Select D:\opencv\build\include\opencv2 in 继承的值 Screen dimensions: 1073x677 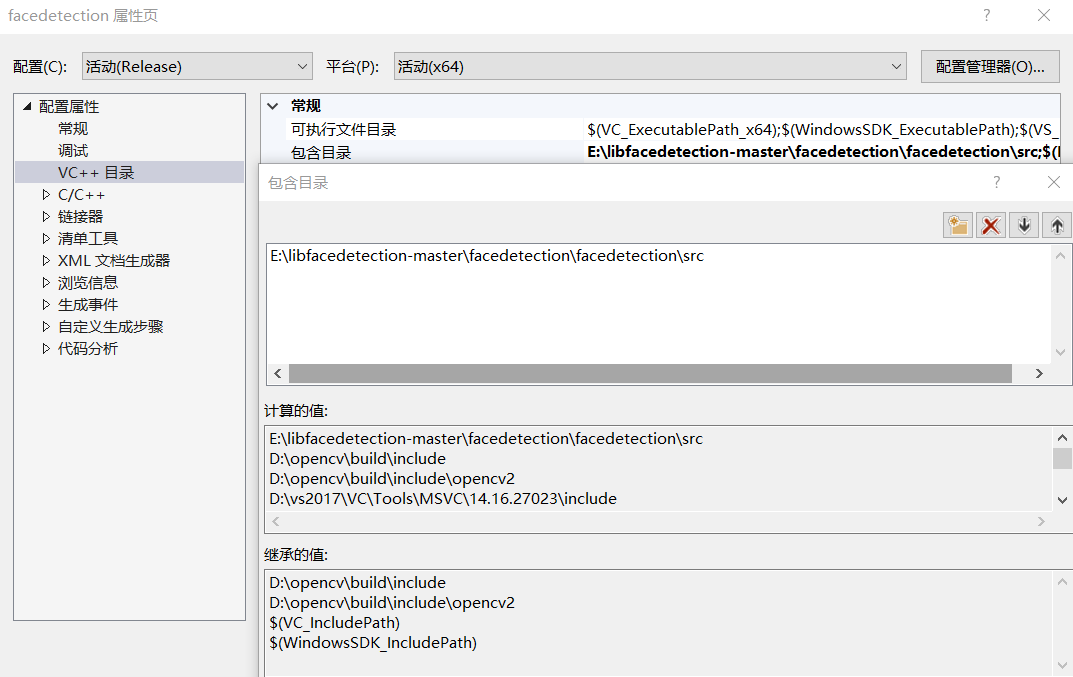pyautogui.click(x=392, y=602)
